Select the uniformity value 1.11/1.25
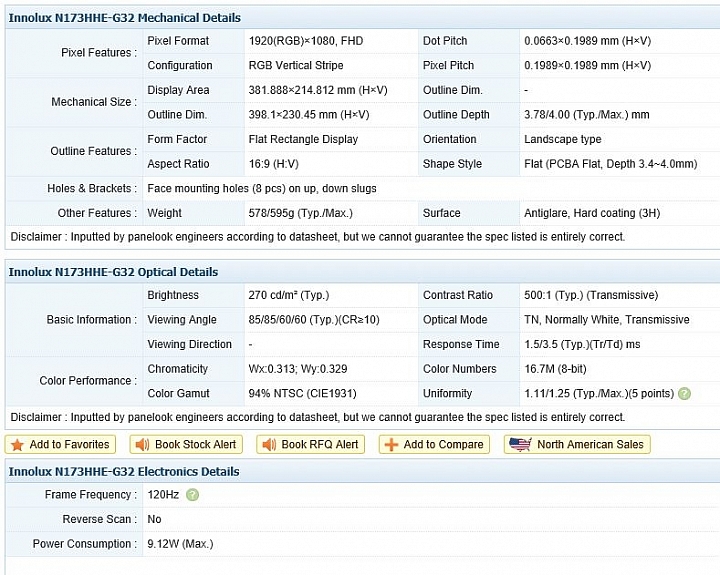 coord(599,394)
